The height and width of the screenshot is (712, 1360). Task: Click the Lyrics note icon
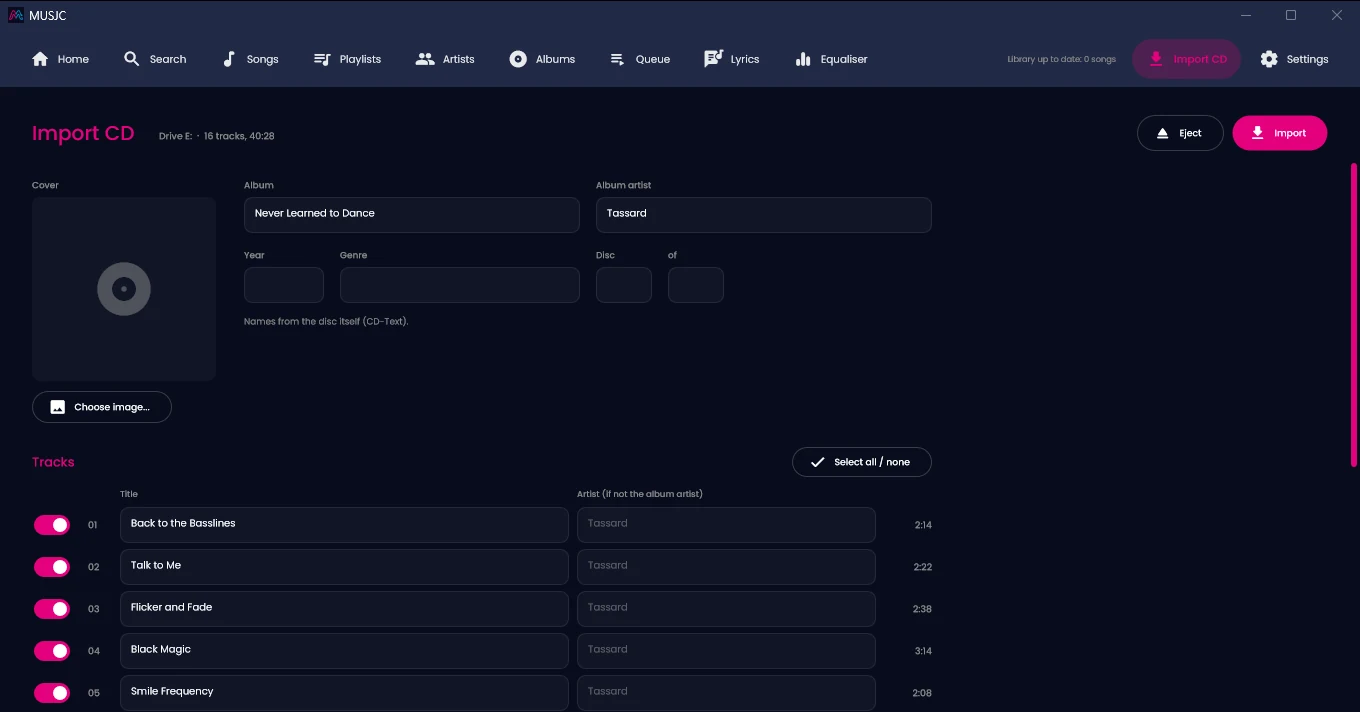pos(713,59)
